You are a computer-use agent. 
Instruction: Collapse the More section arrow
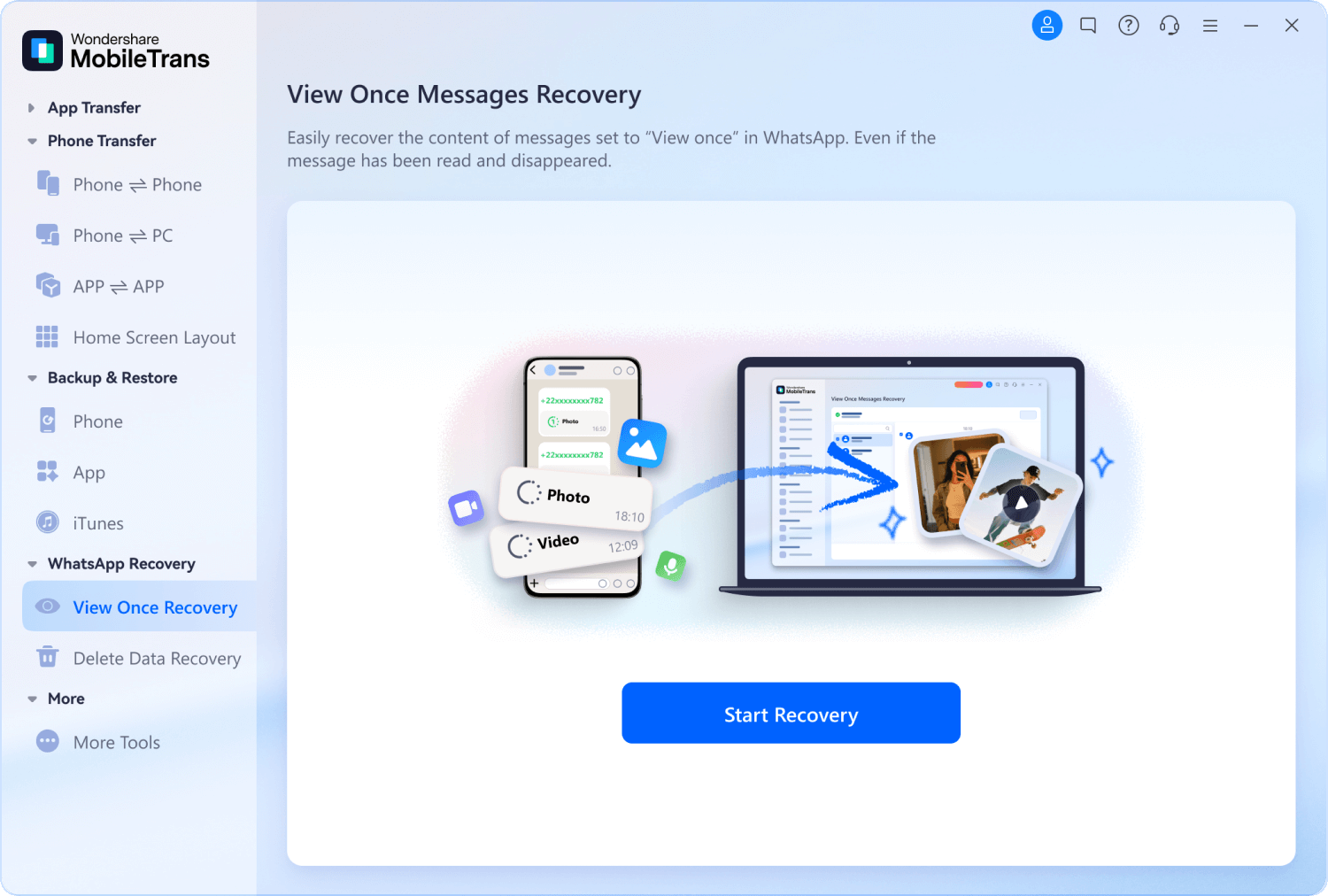pos(32,699)
